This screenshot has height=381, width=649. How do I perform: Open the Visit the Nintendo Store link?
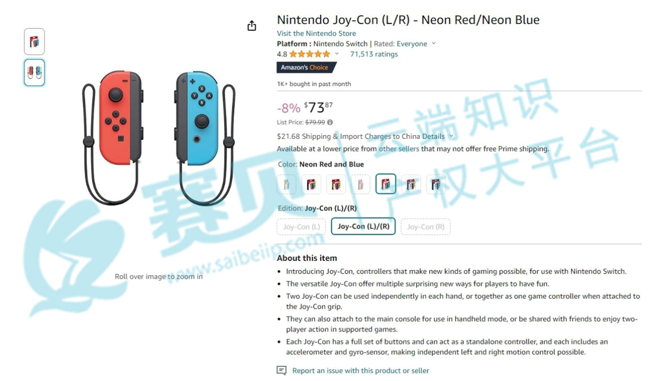point(316,34)
